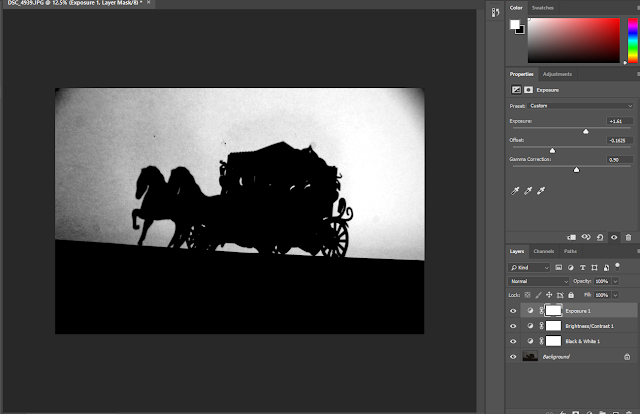This screenshot has width=640, height=414.
Task: View previous state eye-arrow icon
Action: click(586, 237)
